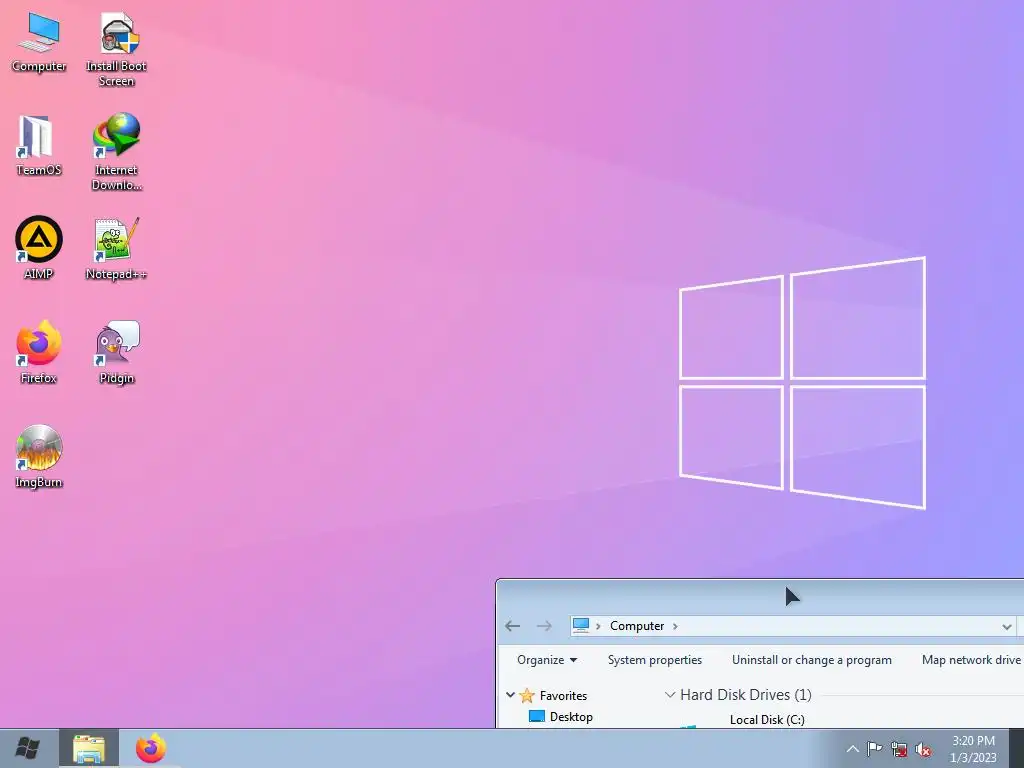Click the File Explorer taskbar button
The image size is (1024, 768).
89,748
